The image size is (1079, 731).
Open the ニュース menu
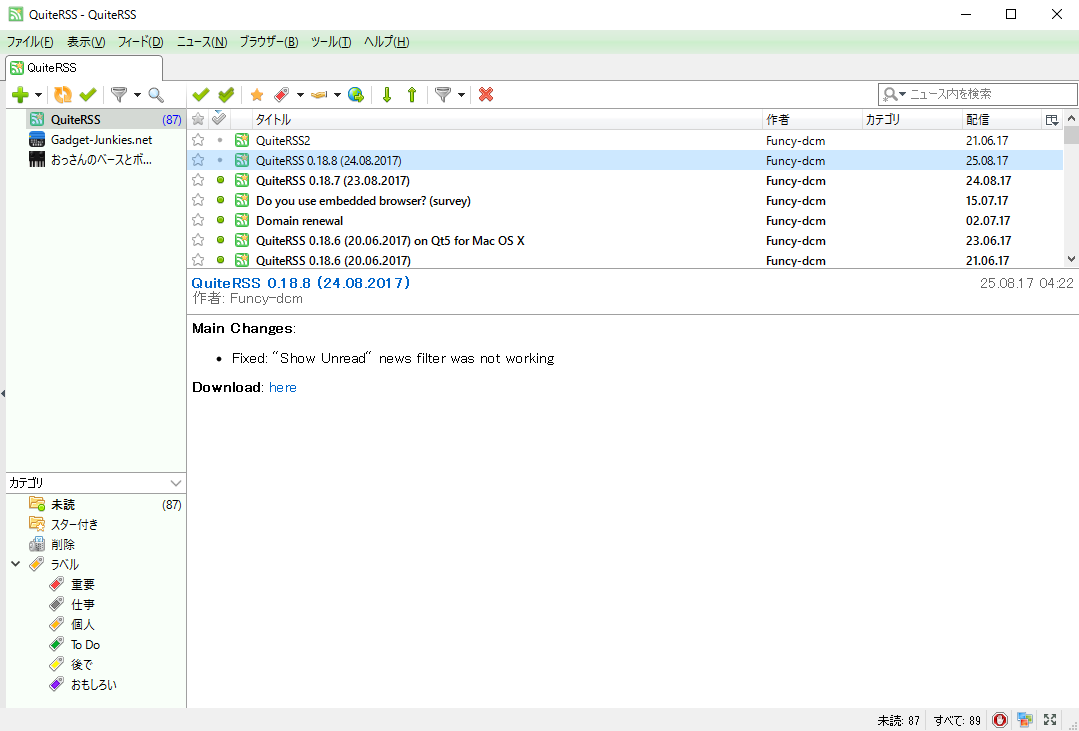click(x=202, y=42)
